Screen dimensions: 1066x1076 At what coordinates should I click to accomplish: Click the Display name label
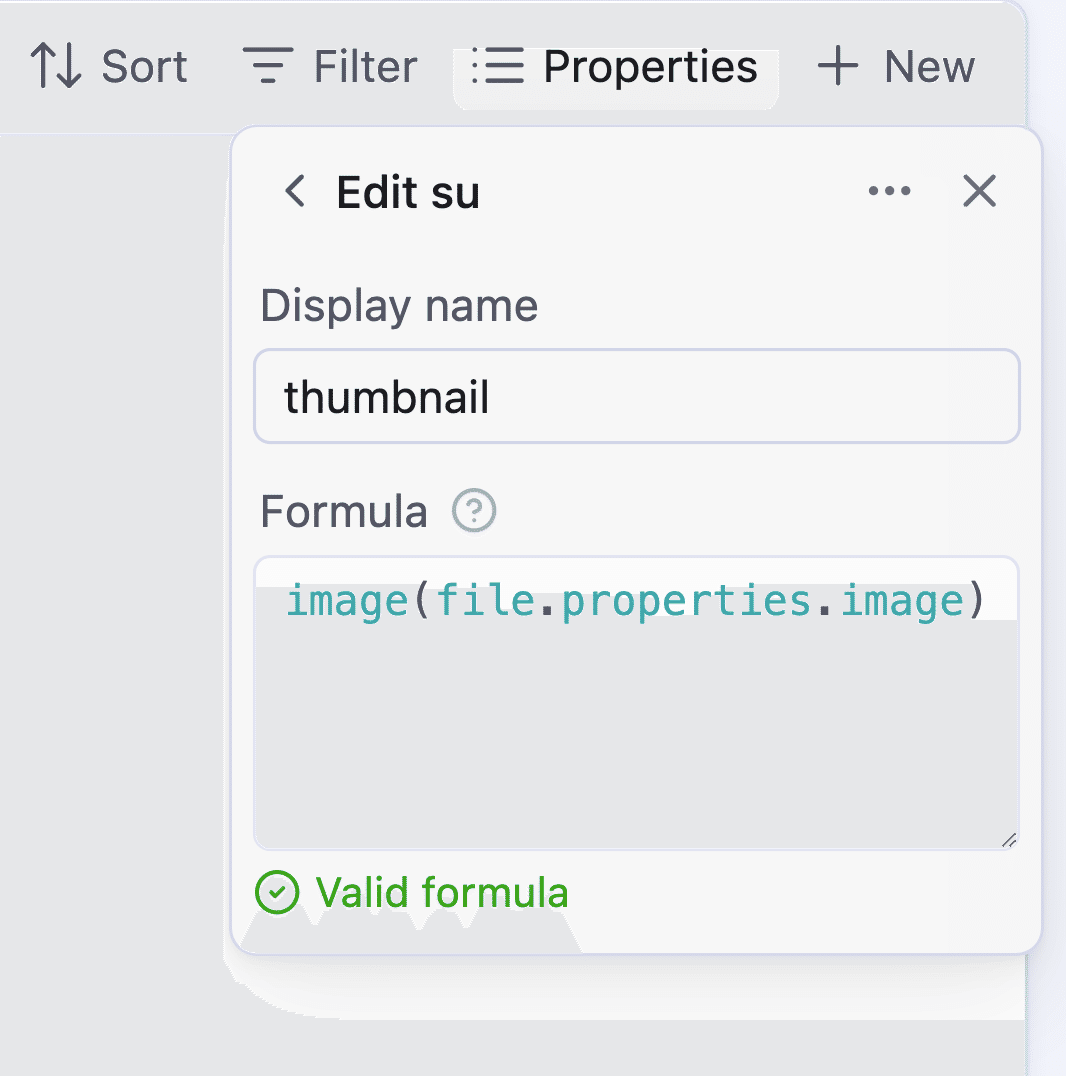point(399,306)
